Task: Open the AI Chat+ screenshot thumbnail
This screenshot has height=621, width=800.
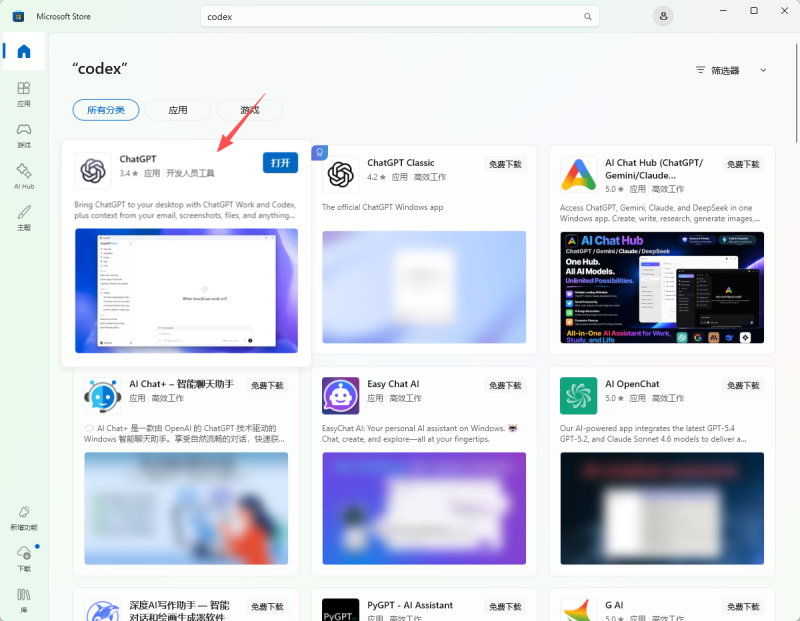Action: 186,508
